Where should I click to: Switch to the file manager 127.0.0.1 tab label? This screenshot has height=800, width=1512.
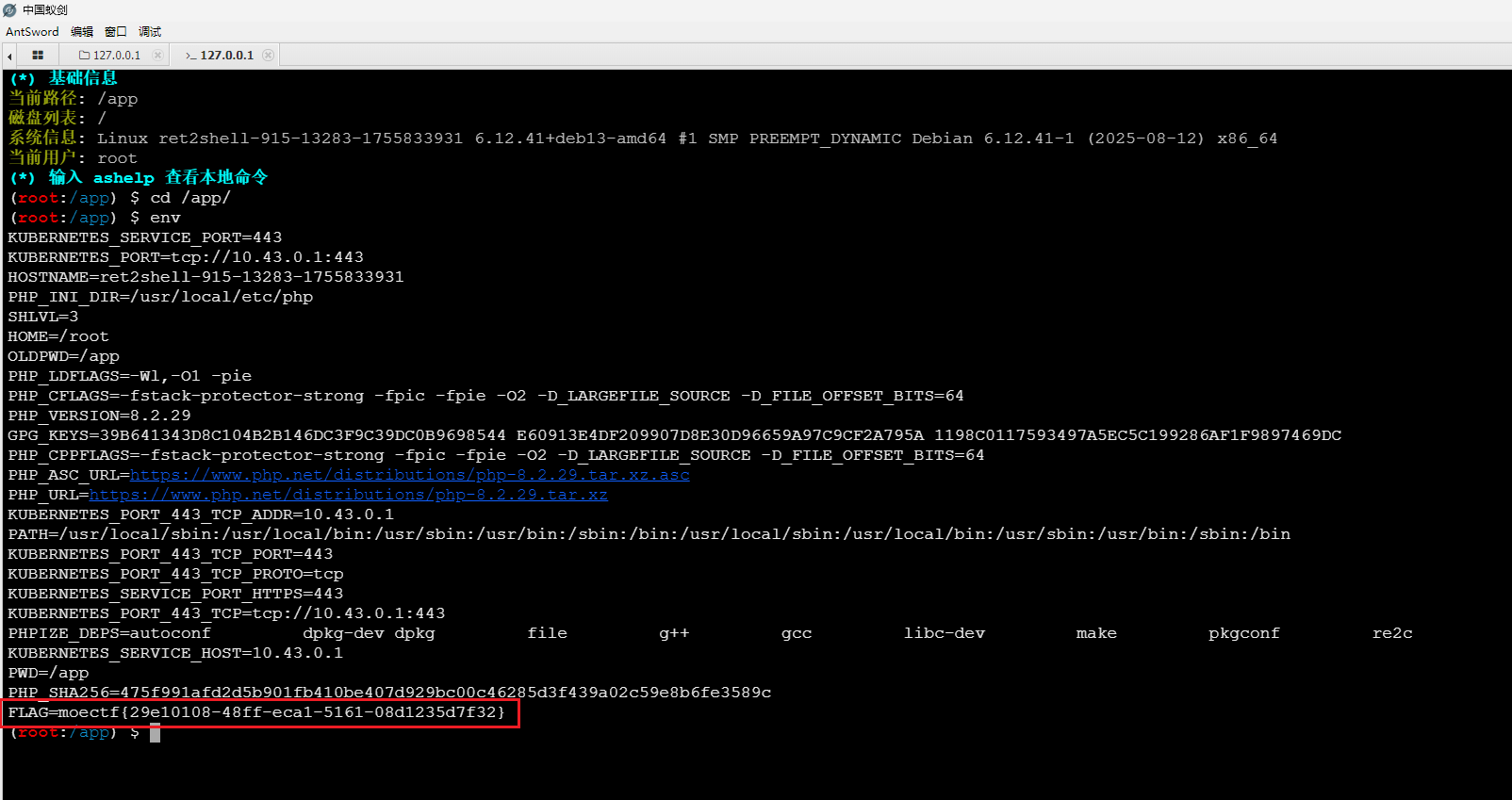pyautogui.click(x=117, y=56)
